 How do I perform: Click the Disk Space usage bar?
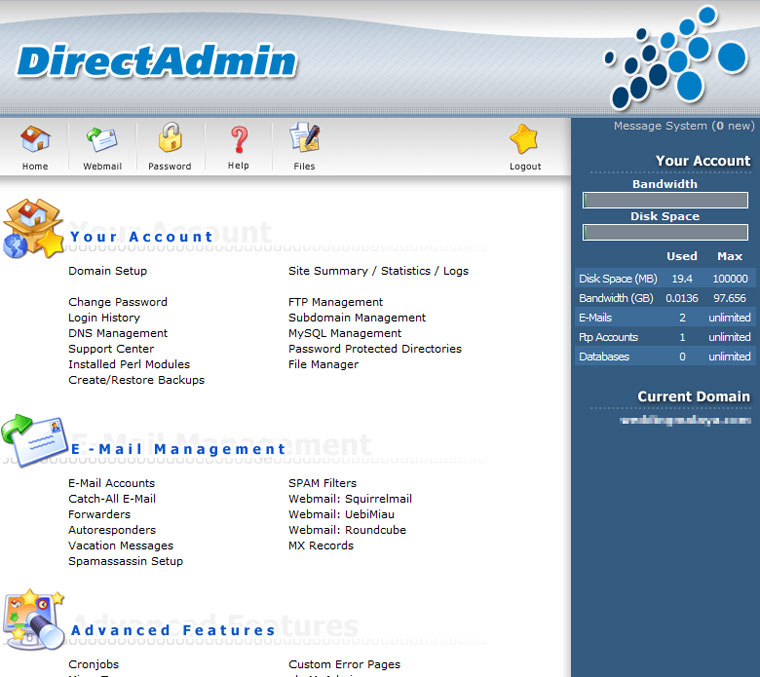pyautogui.click(x=665, y=233)
